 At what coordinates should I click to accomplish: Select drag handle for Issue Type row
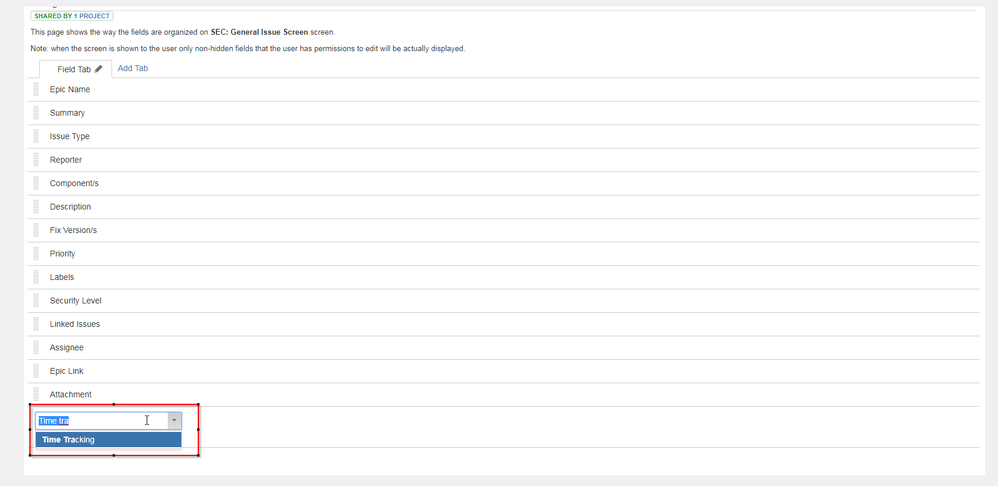pyautogui.click(x=36, y=136)
